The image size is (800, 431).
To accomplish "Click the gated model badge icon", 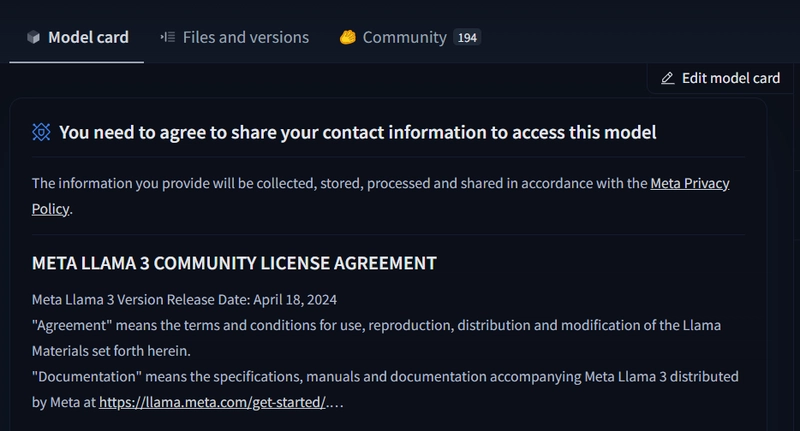I will [41, 132].
